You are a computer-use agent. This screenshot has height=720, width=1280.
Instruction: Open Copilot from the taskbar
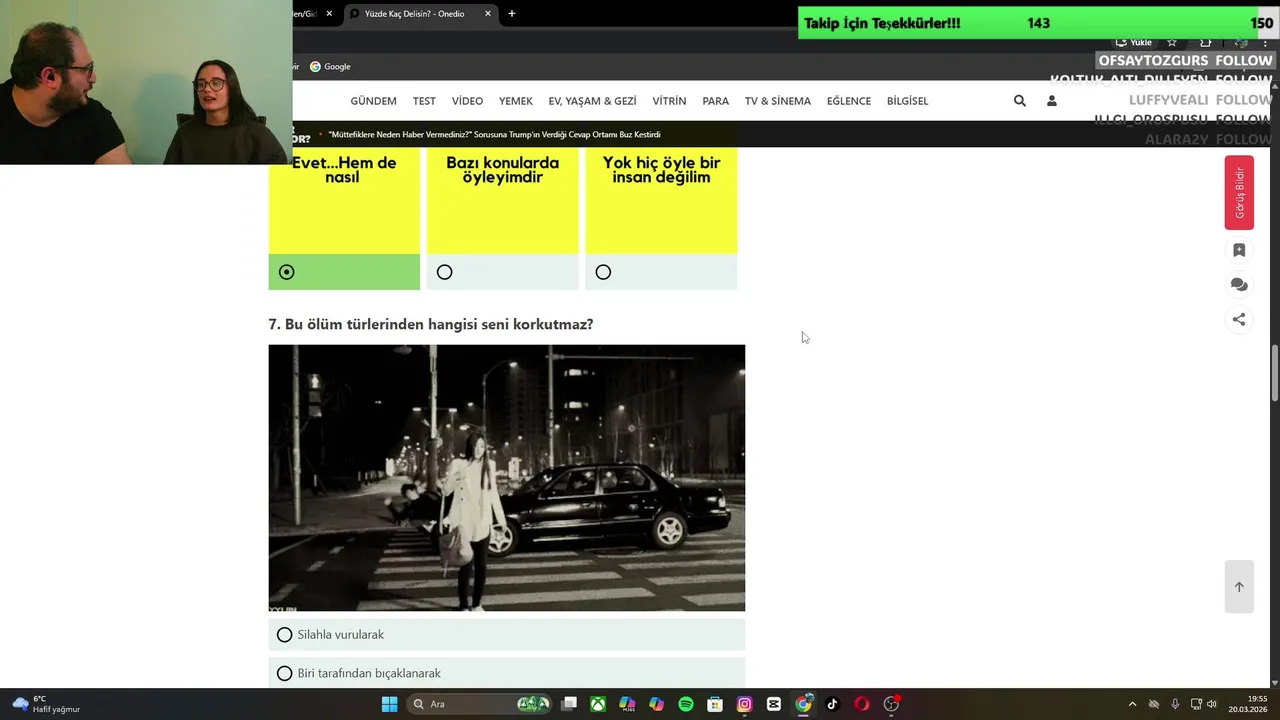(x=656, y=704)
